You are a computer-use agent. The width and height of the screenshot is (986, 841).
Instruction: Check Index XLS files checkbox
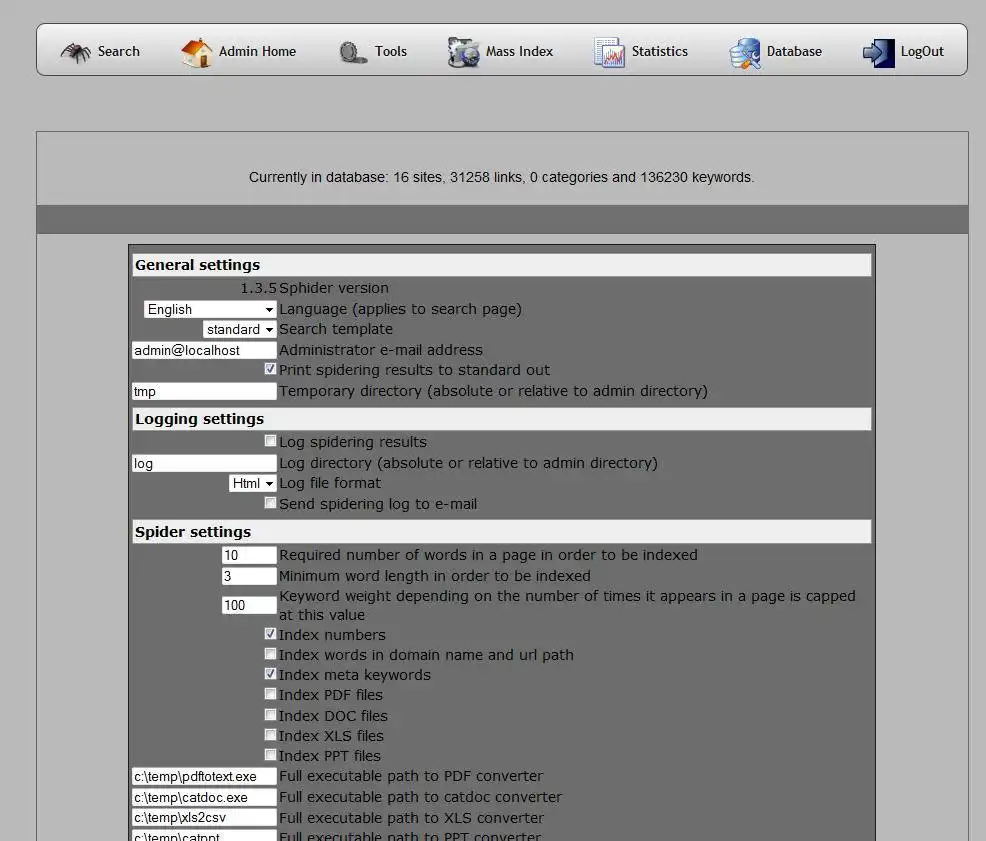click(x=270, y=735)
